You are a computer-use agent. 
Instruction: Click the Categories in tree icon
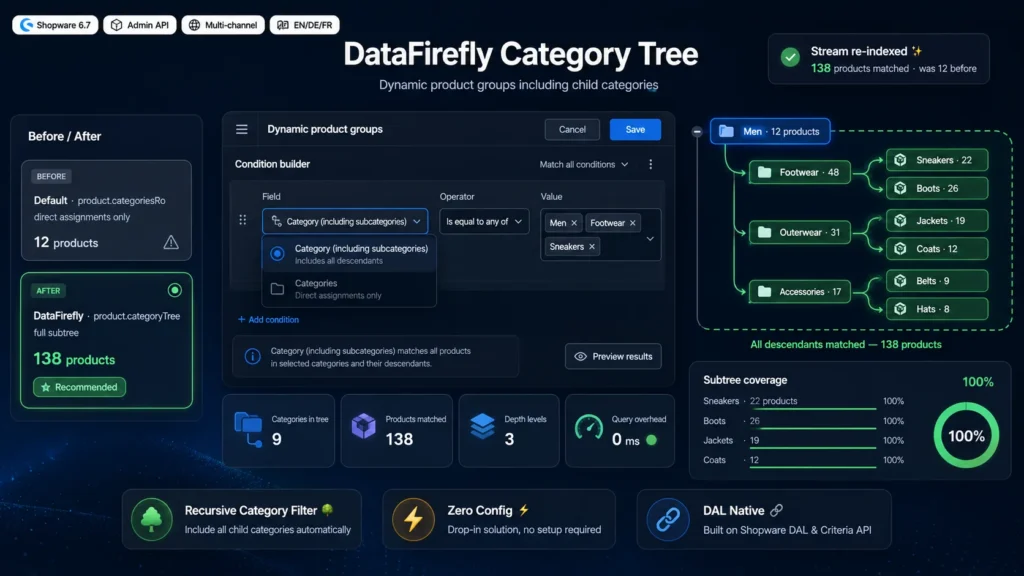(249, 430)
